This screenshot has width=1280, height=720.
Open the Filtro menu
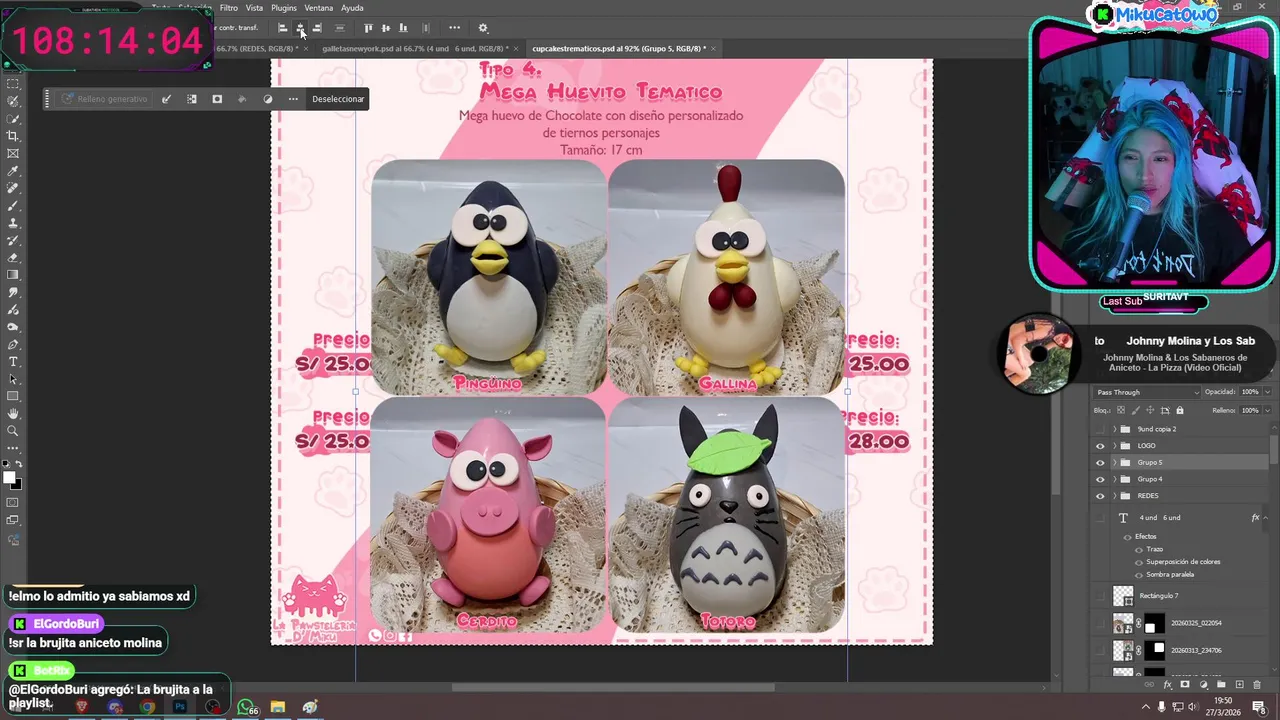coord(229,8)
